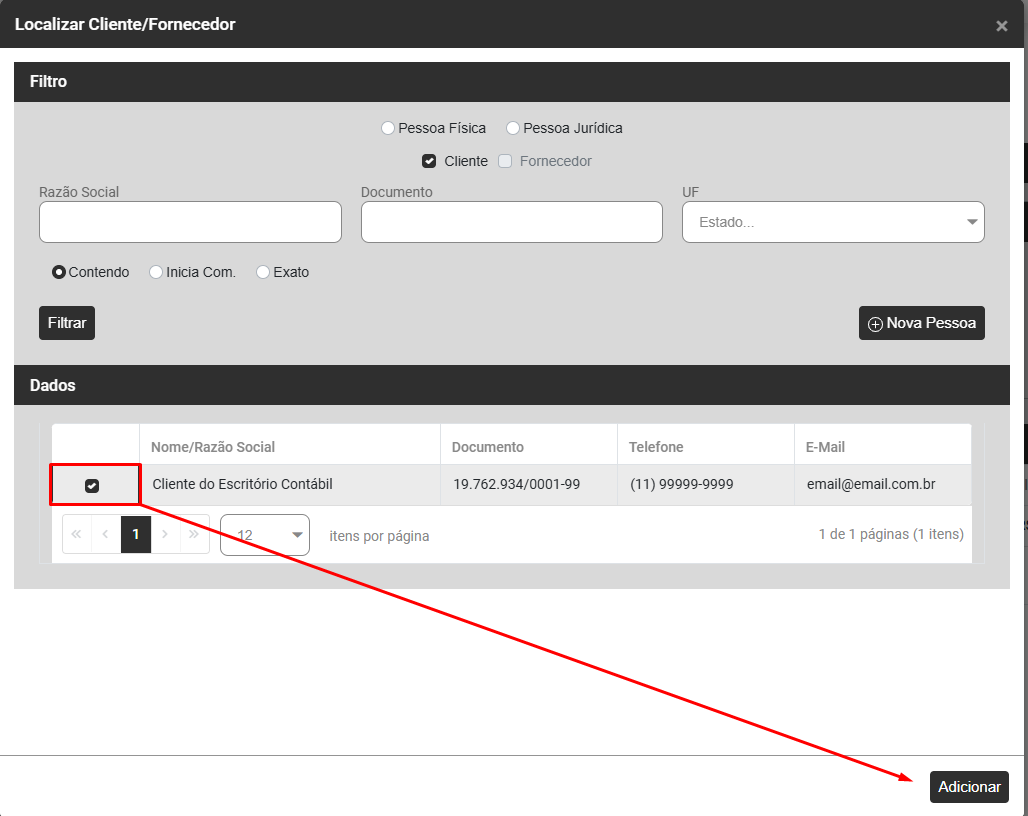Uncheck the Cliente do Escritório Contábil row

click(x=92, y=486)
